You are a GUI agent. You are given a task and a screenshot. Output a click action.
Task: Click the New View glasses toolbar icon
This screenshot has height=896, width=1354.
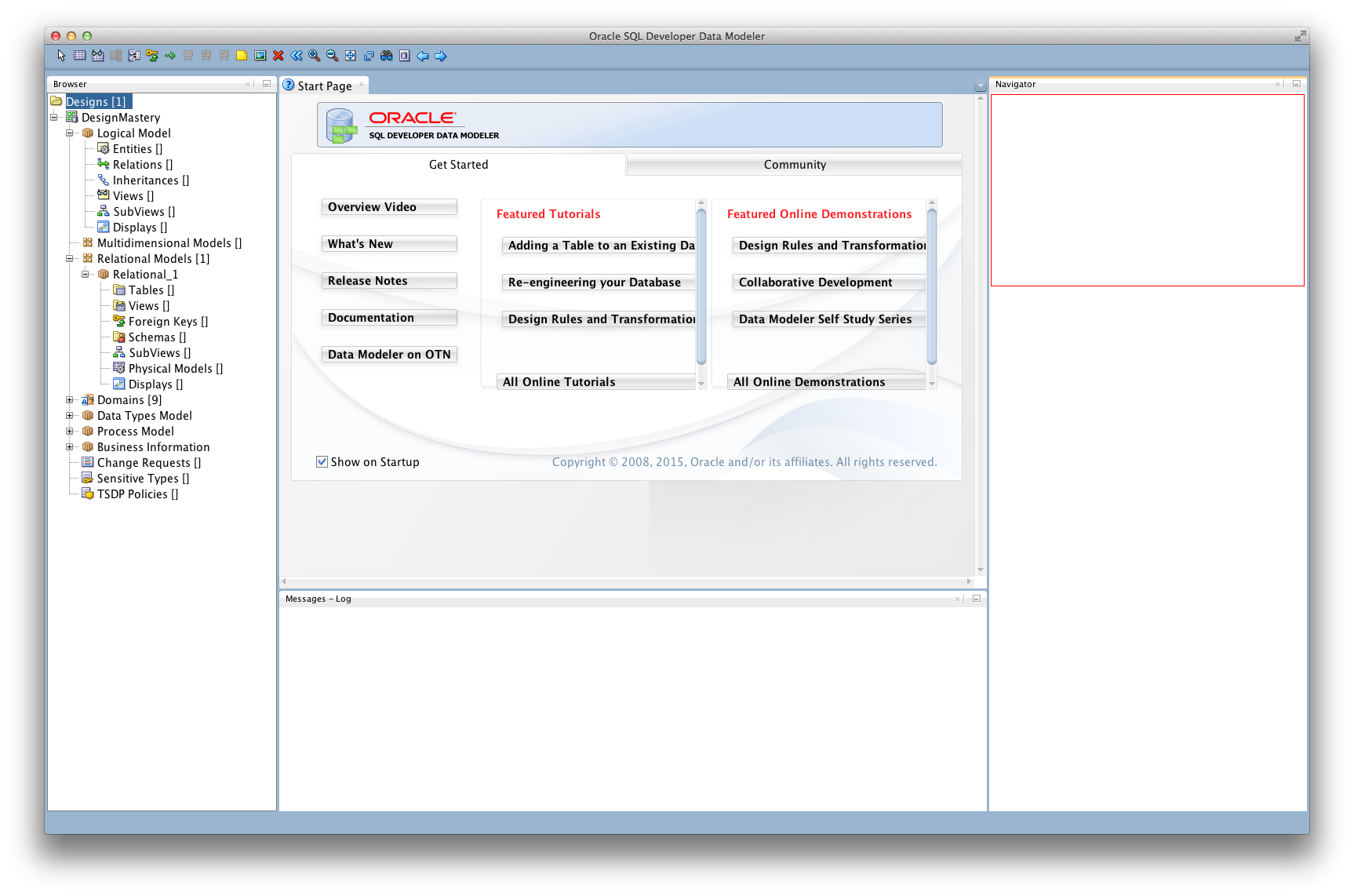click(x=97, y=56)
